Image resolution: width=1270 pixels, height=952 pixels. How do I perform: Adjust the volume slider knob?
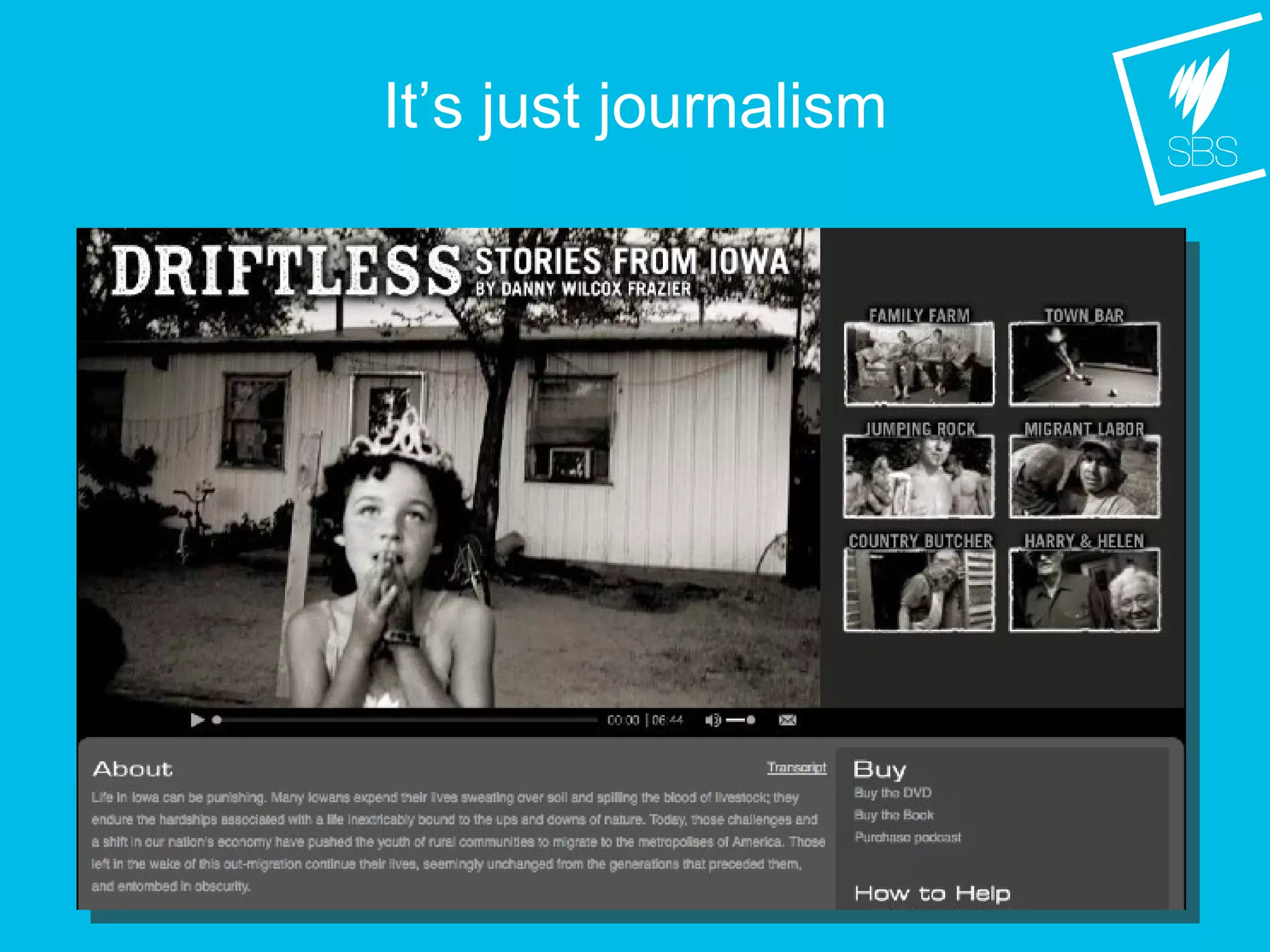(x=751, y=720)
